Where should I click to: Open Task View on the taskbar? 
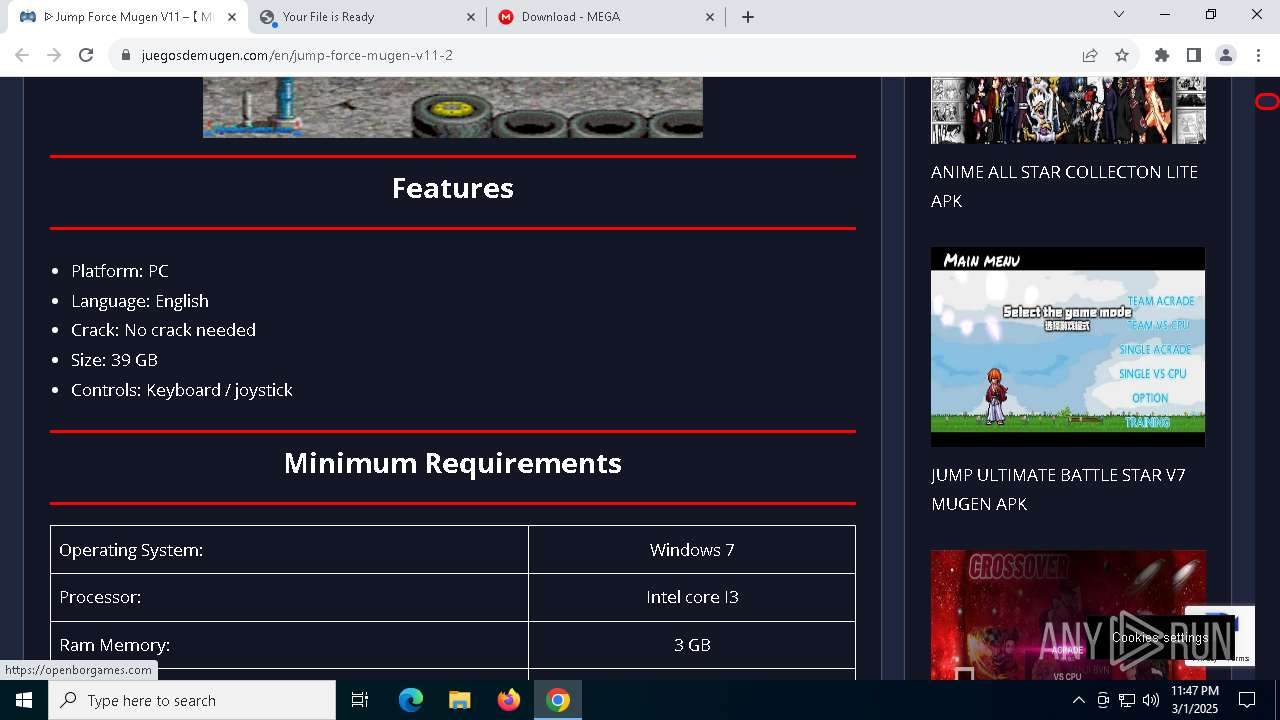360,700
